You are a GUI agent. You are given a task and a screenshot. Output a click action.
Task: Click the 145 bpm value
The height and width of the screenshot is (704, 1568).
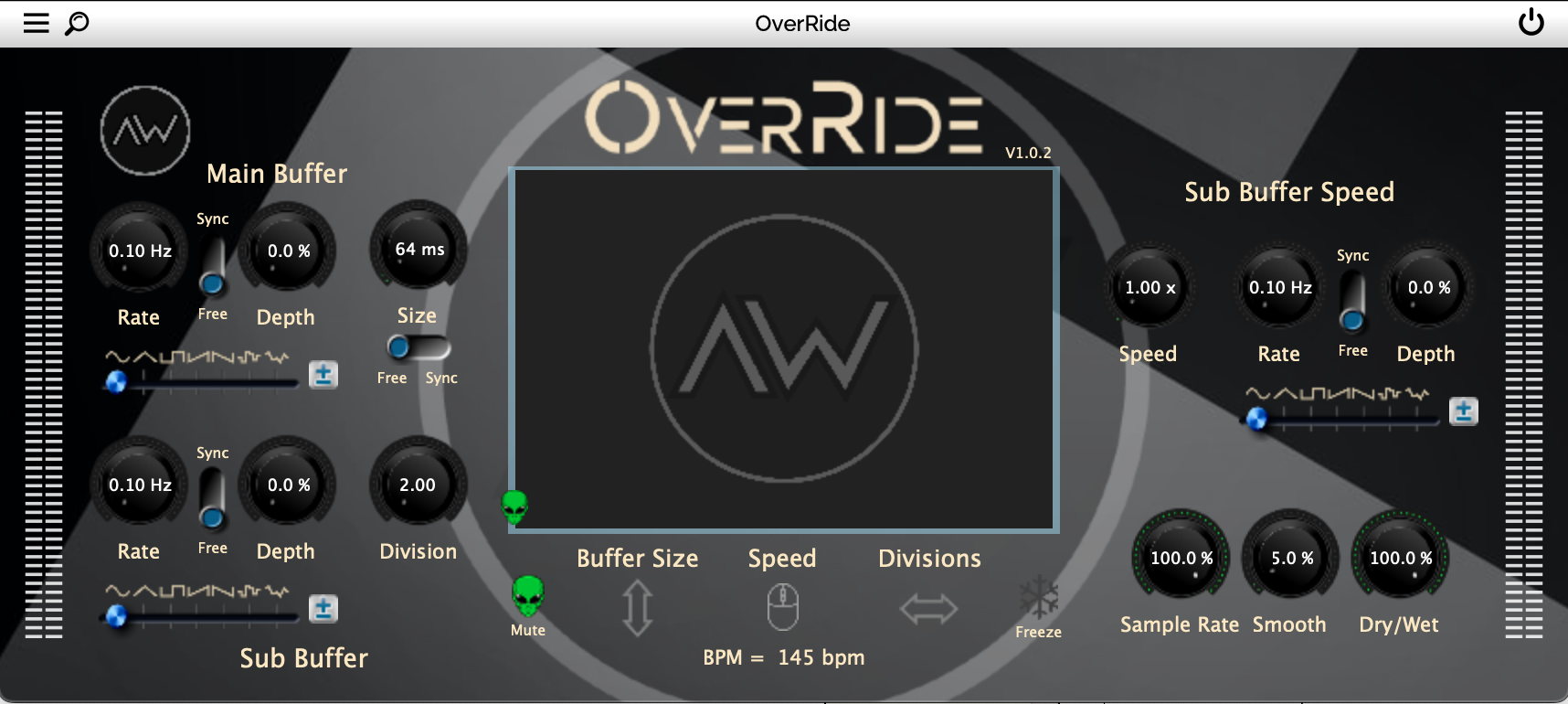tap(821, 657)
